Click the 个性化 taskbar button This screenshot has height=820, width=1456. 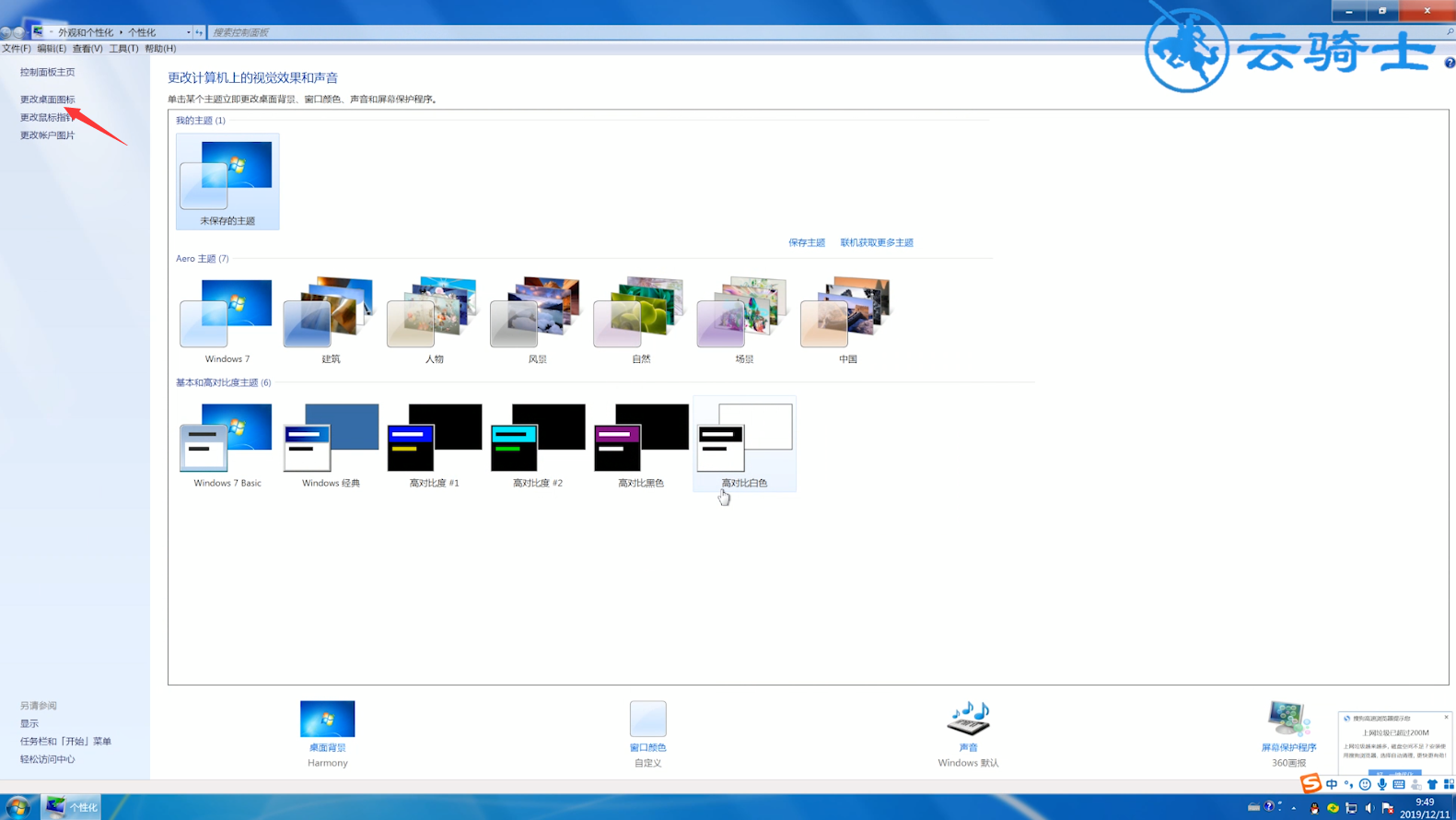click(72, 807)
